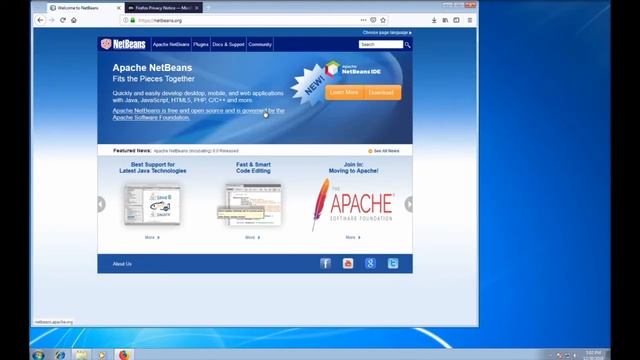
Task: Click See All News
Action: (x=384, y=151)
